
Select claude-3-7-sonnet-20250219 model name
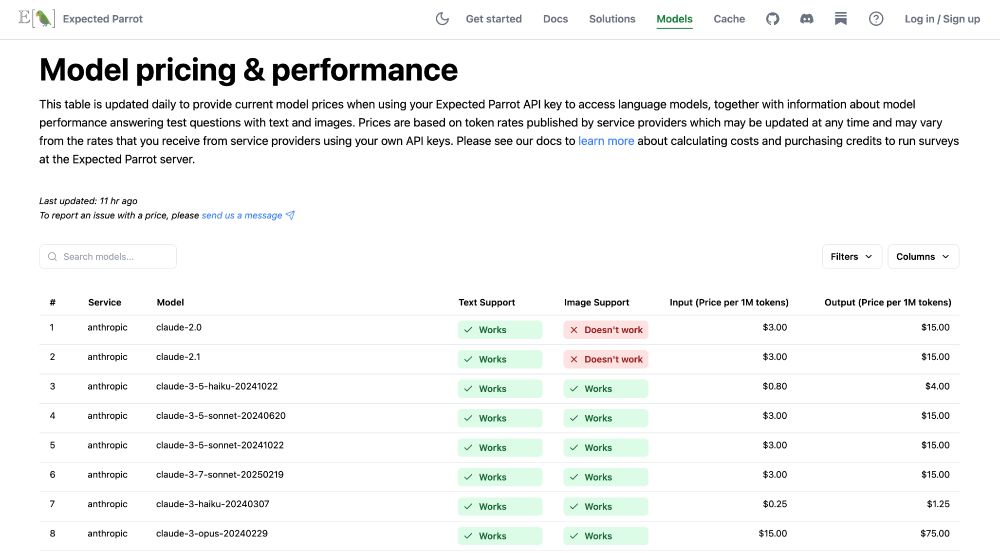[220, 475]
